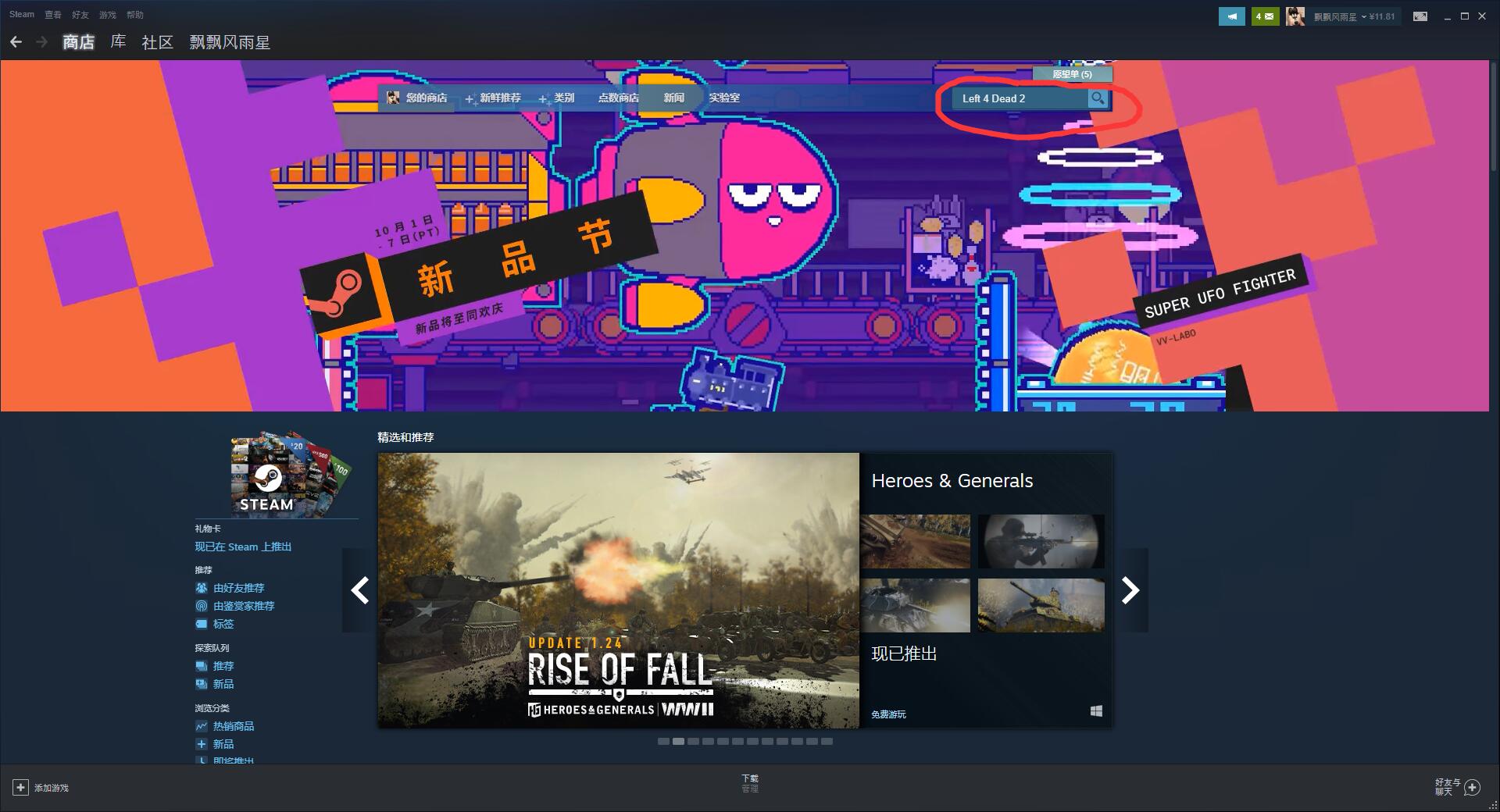Screen dimensions: 1500x812
Task: Open the 您的商店 menu
Action: pos(427,98)
